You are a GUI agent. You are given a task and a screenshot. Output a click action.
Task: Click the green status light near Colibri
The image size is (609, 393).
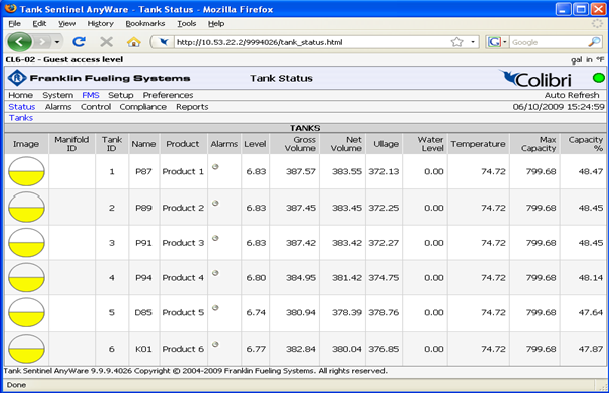tap(599, 78)
